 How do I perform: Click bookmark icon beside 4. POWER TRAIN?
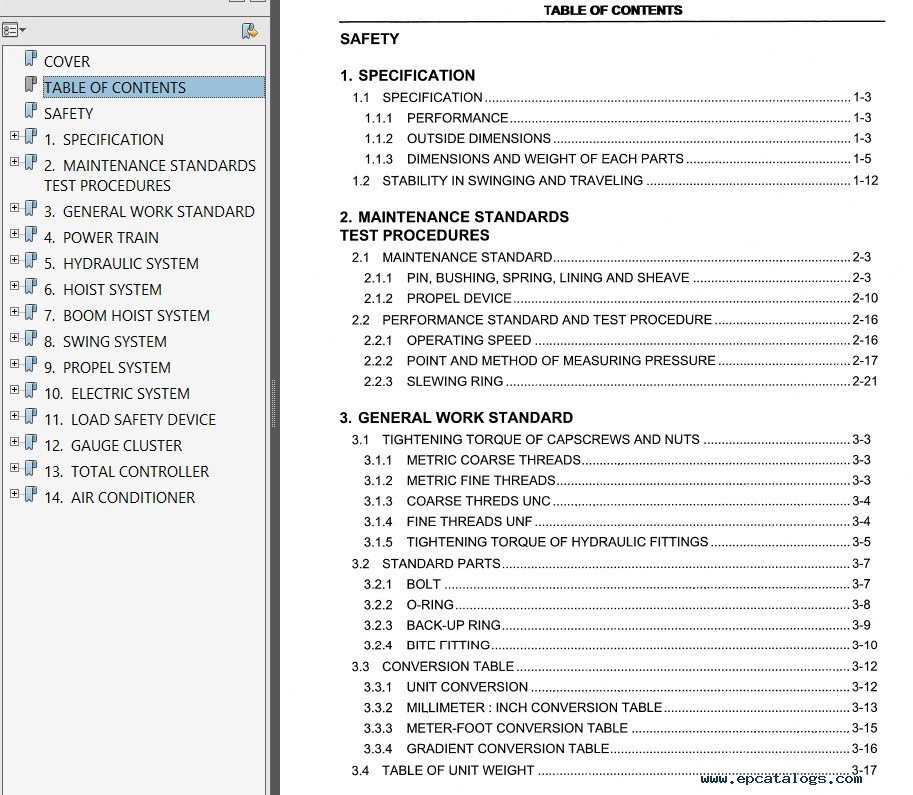[31, 235]
